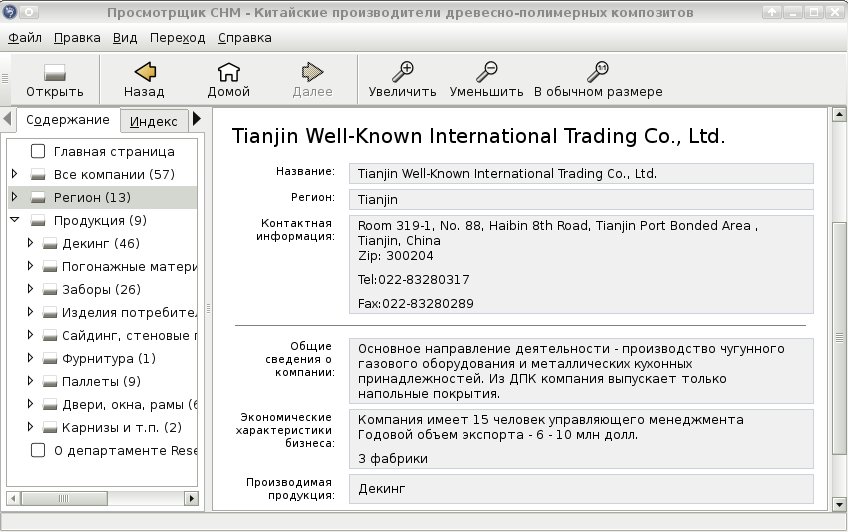This screenshot has width=848, height=532.
Task: Click sidebar scrollbar left arrow
Action: coord(13,498)
